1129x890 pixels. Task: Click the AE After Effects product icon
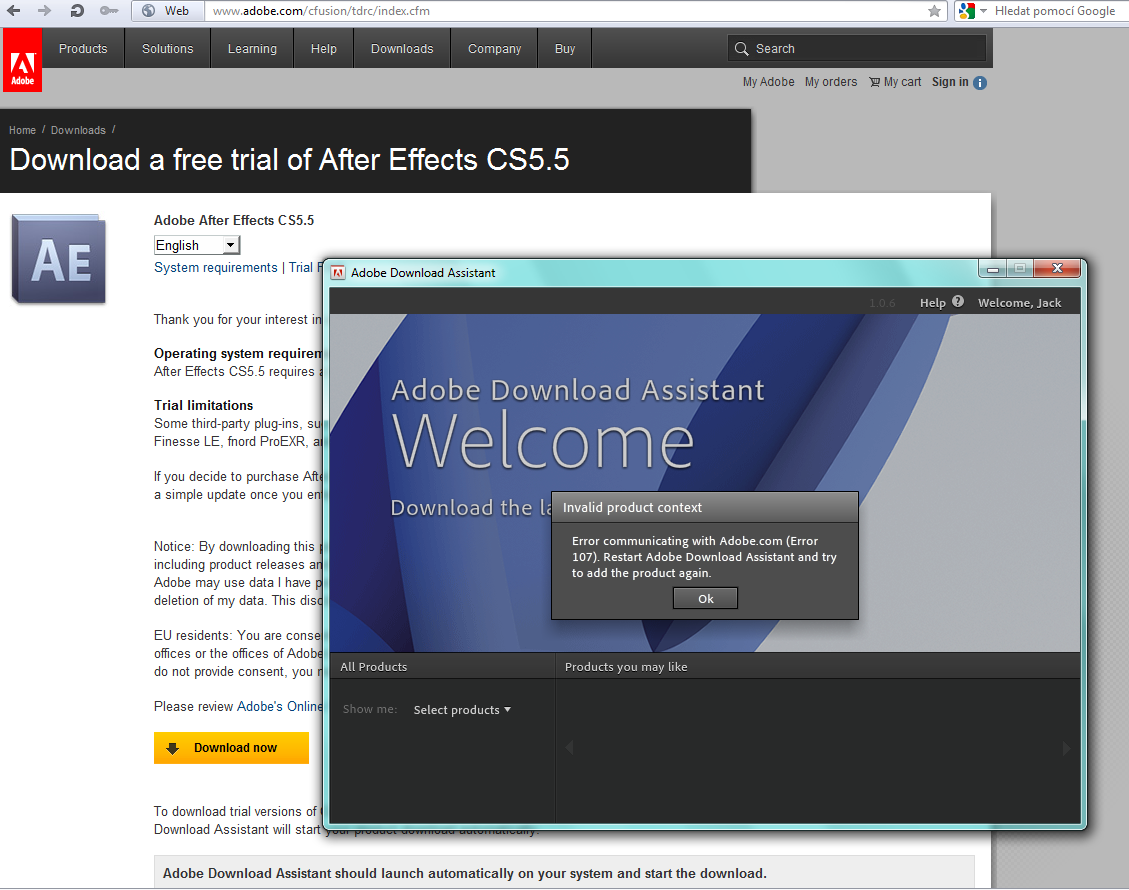tap(59, 259)
